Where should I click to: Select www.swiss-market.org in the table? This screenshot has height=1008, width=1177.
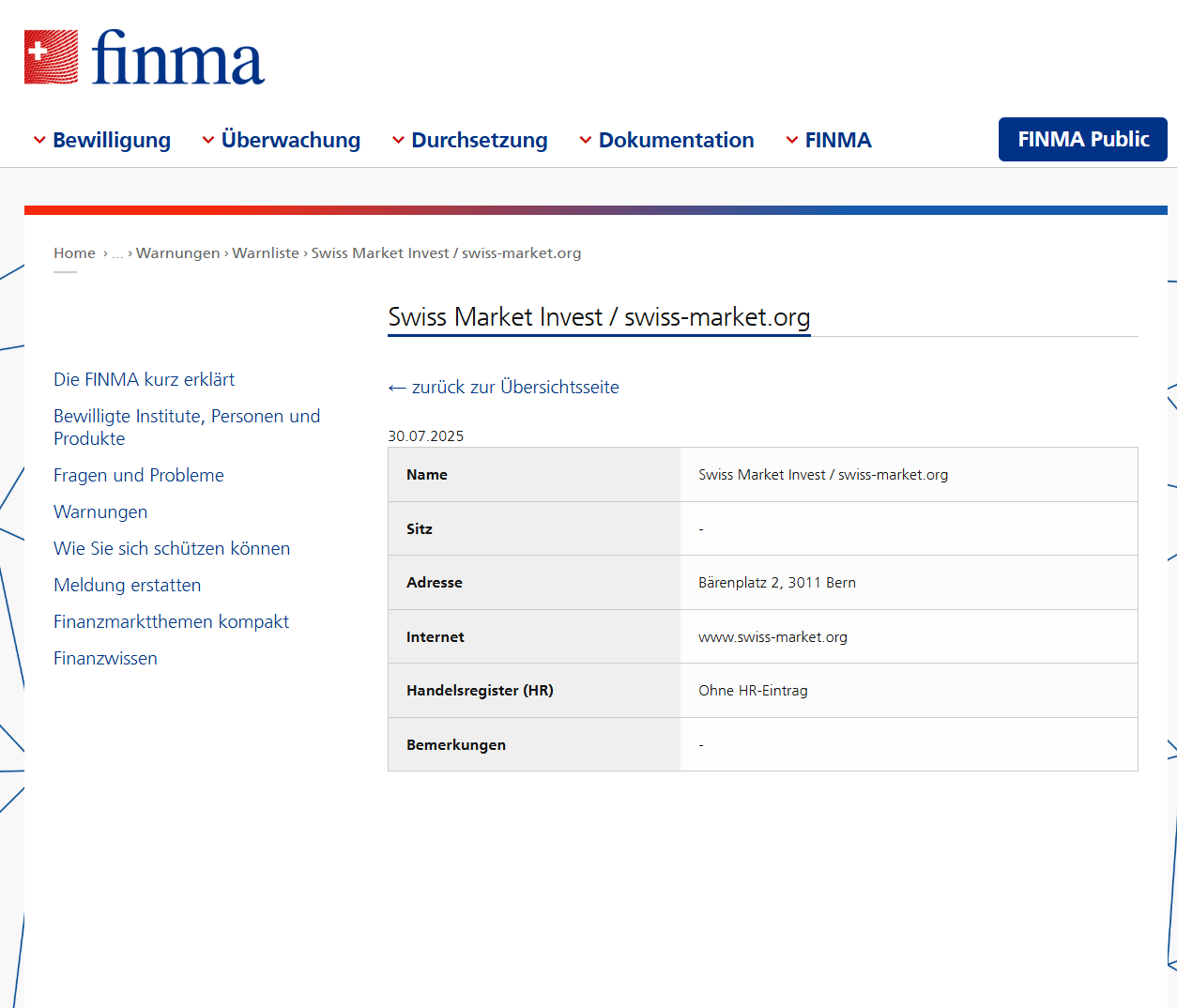772,637
